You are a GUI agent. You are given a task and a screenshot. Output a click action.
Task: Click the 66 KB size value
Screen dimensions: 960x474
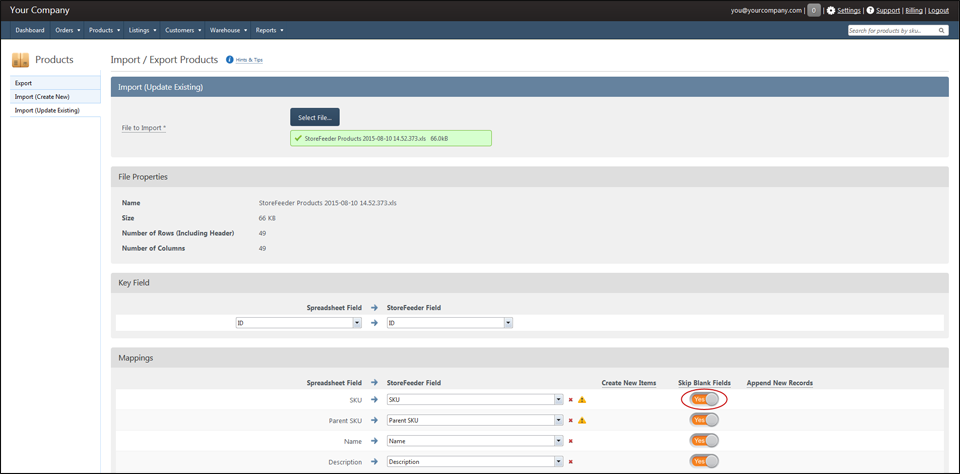[x=265, y=217]
